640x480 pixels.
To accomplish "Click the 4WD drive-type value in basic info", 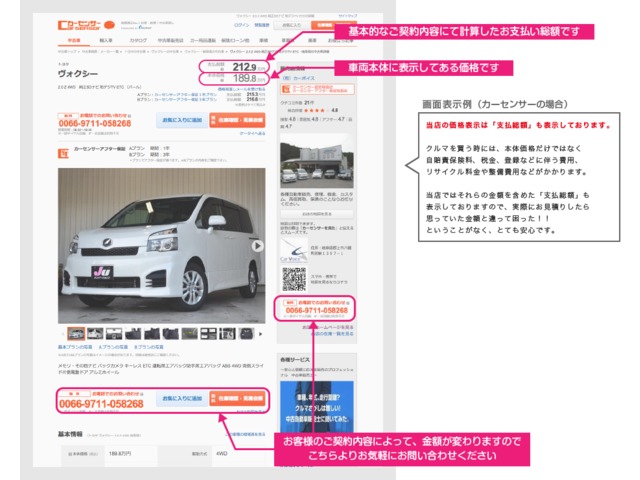I will click(x=222, y=453).
